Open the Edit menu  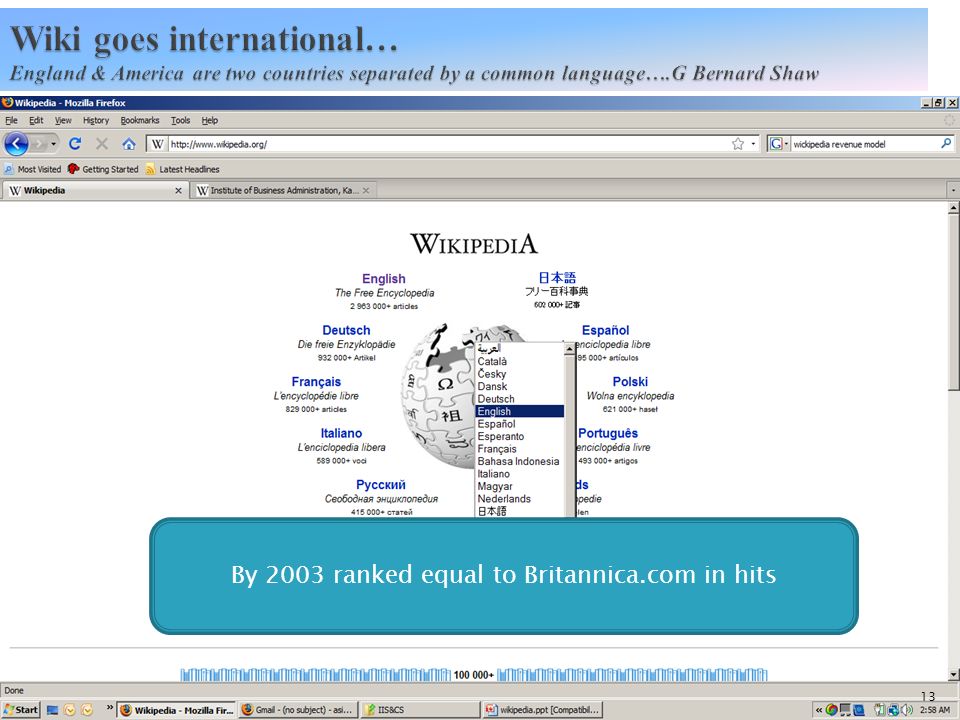(x=36, y=121)
